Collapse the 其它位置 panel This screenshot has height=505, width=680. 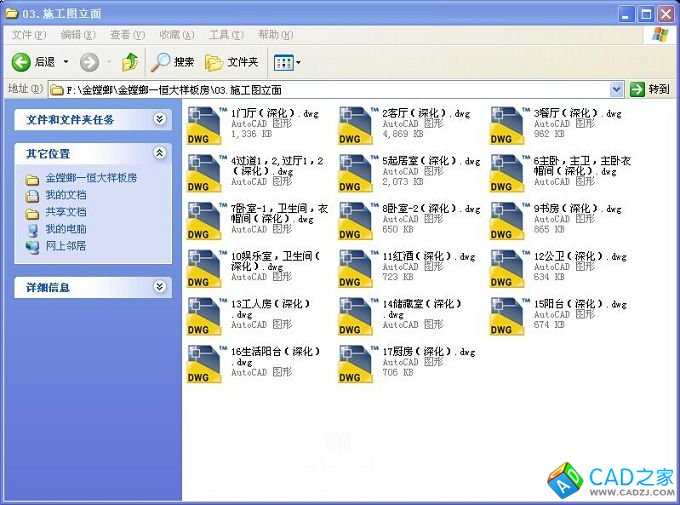pyautogui.click(x=159, y=153)
